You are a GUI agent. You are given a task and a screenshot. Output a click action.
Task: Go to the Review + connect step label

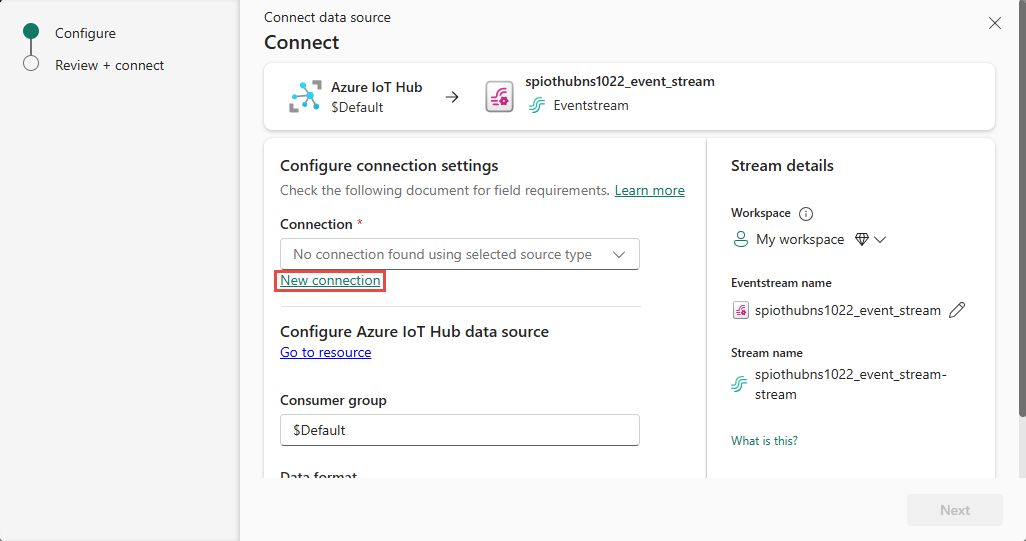click(109, 65)
